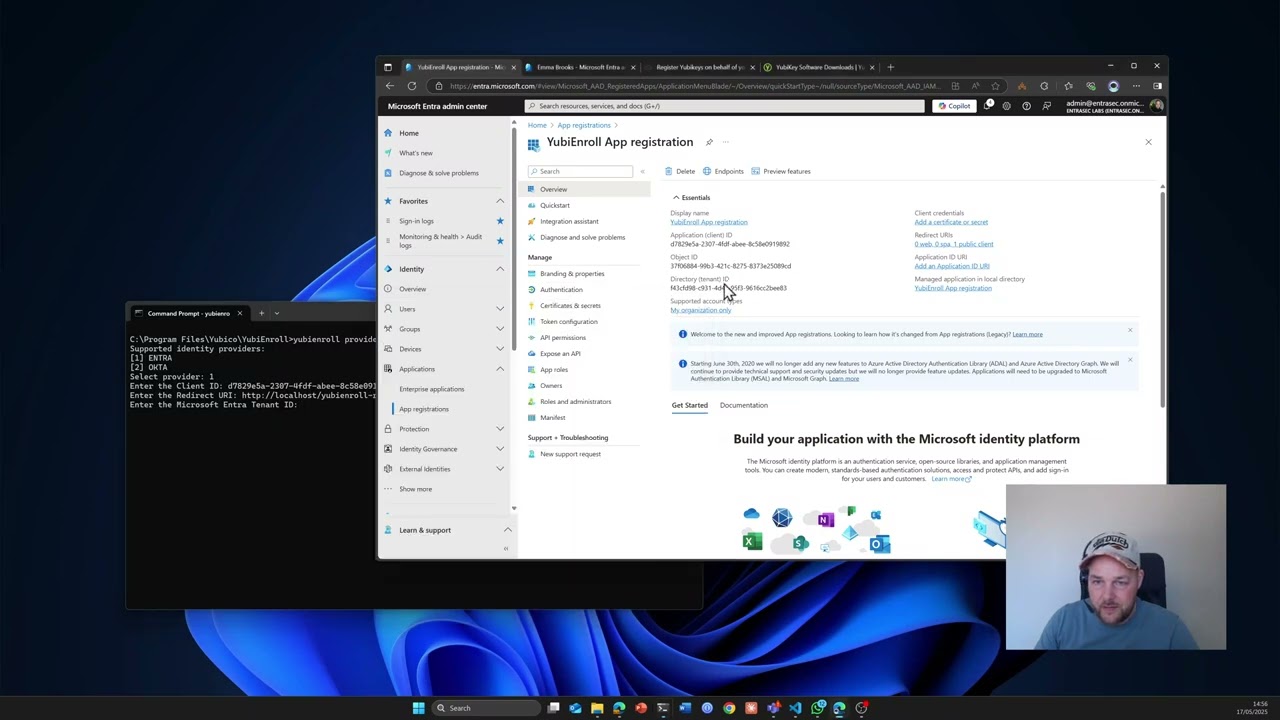Switch to YubiKey Software Downloads tab
This screenshot has width=1280, height=720.
point(820,67)
